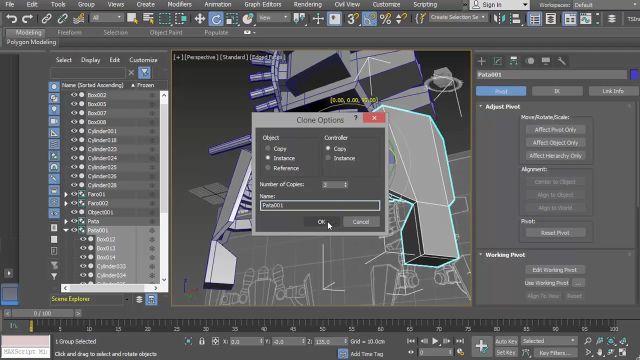The width and height of the screenshot is (640, 360).
Task: Click the Redo arrow in the main toolbar
Action: 27,19
